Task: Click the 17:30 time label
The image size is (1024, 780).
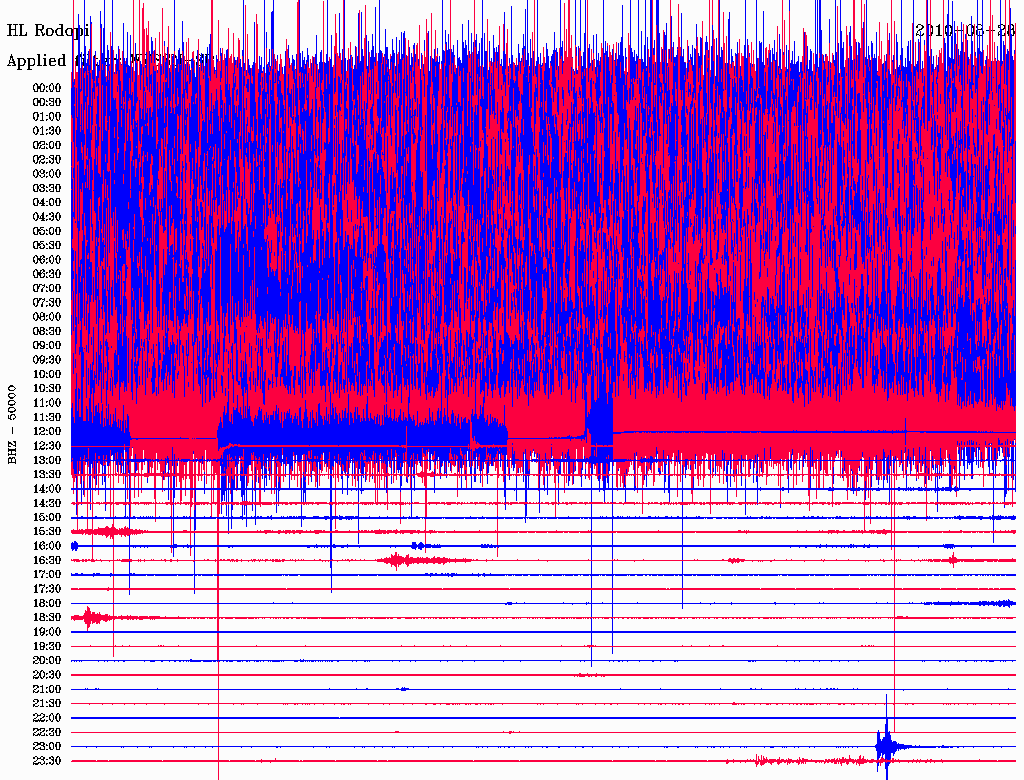Action: 47,589
